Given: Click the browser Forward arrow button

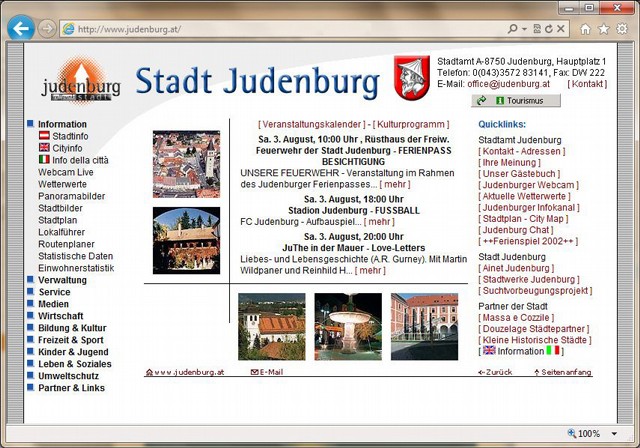Looking at the screenshot, I should click(x=47, y=29).
